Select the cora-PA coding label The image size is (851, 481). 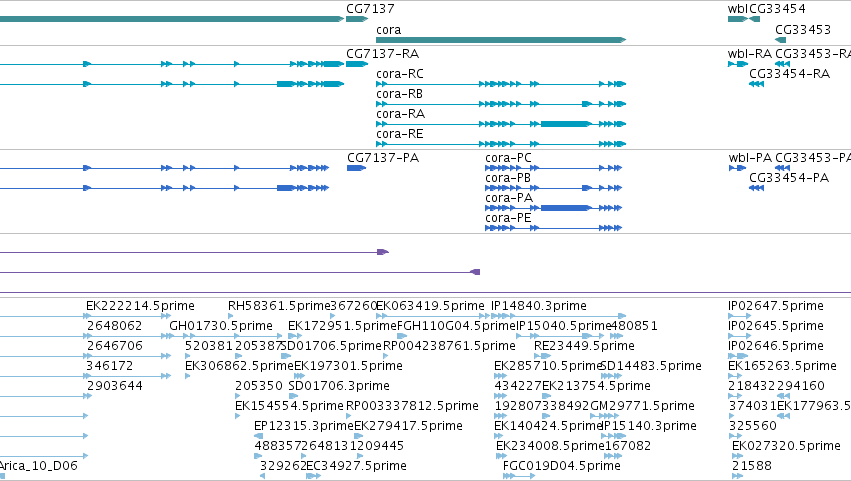[509, 198]
